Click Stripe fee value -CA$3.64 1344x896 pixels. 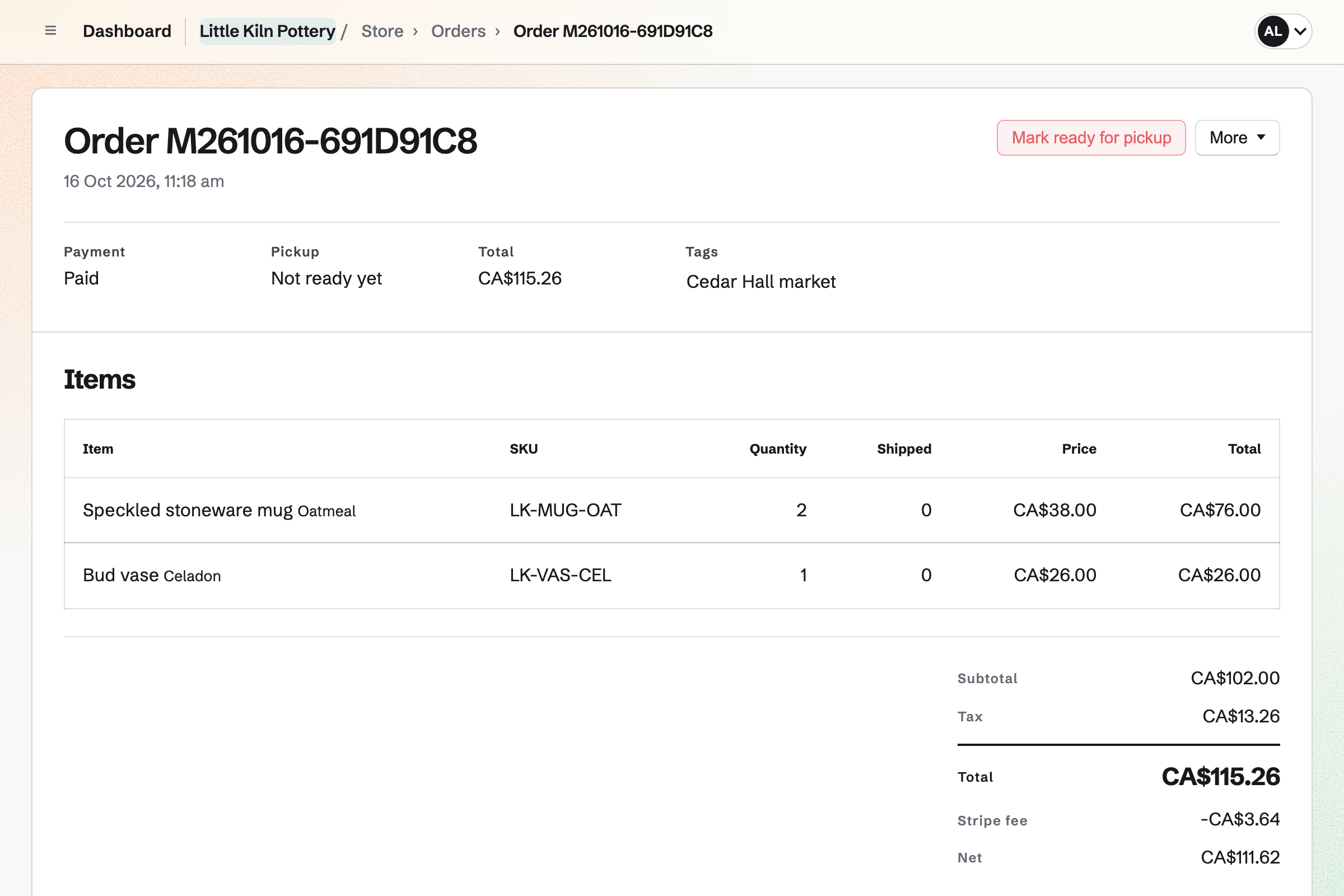(x=1239, y=819)
